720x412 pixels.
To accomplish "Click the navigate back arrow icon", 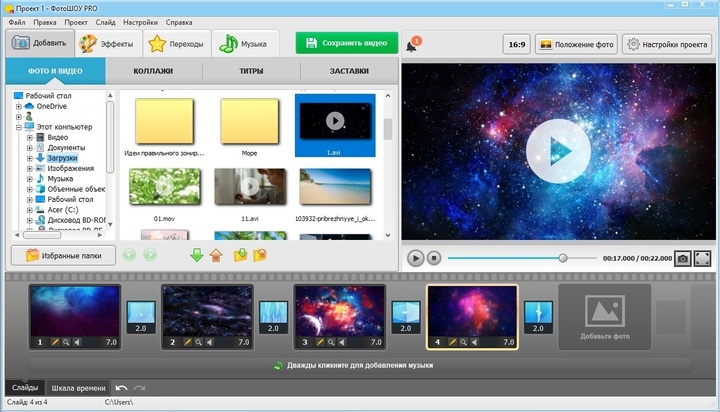I will (x=129, y=255).
